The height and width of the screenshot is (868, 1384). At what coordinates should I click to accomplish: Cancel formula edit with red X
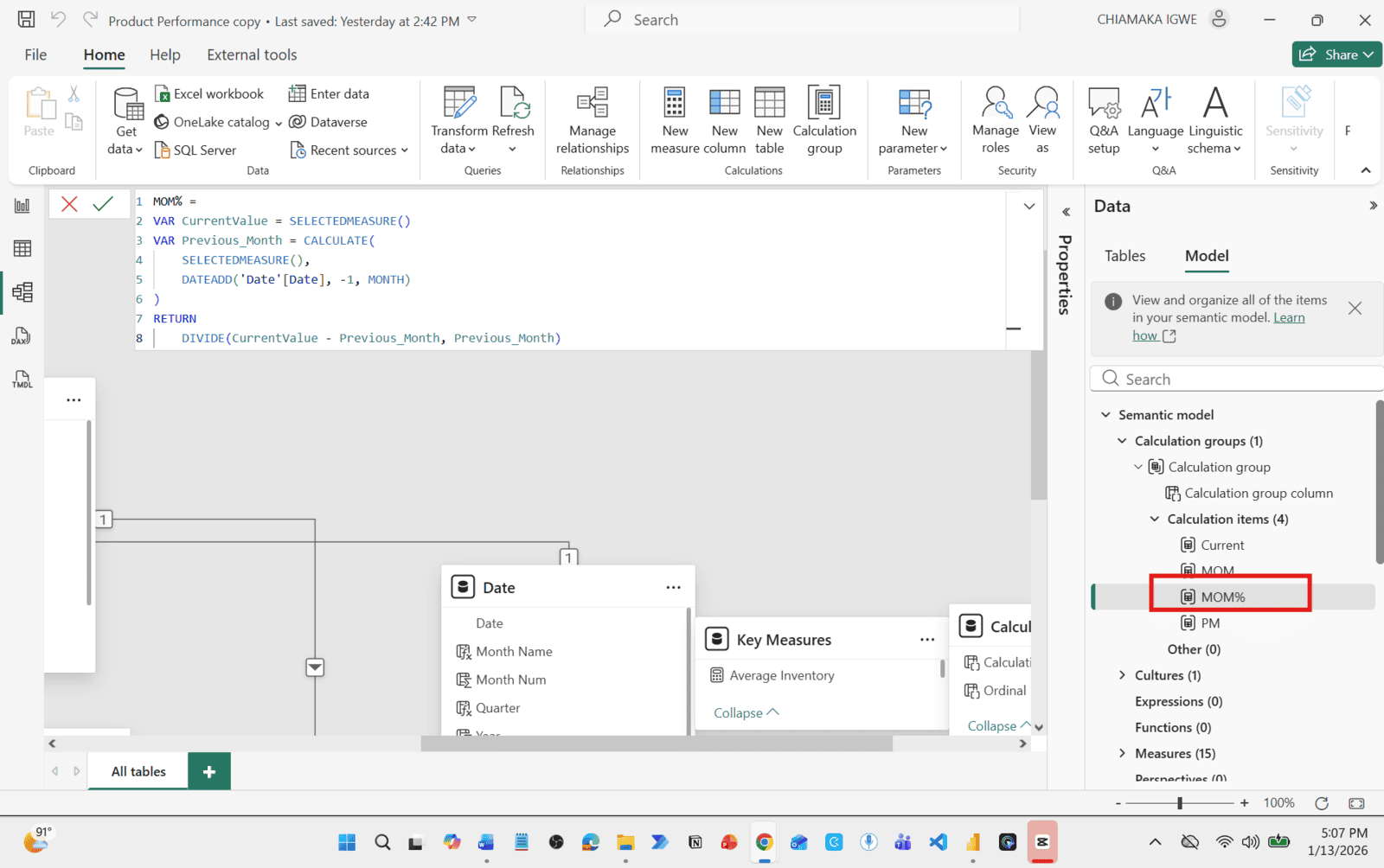70,204
